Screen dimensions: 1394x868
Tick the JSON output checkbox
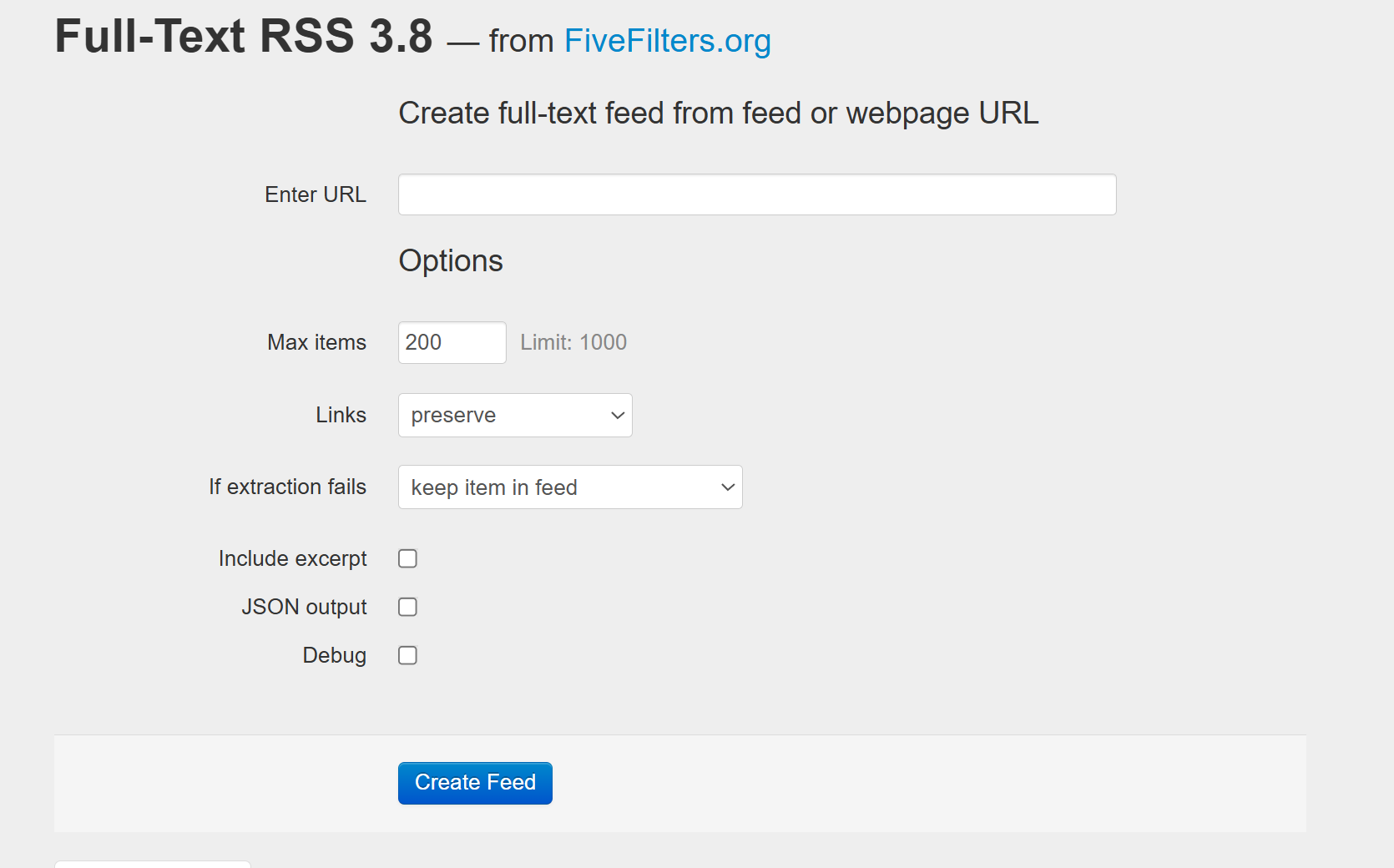407,607
